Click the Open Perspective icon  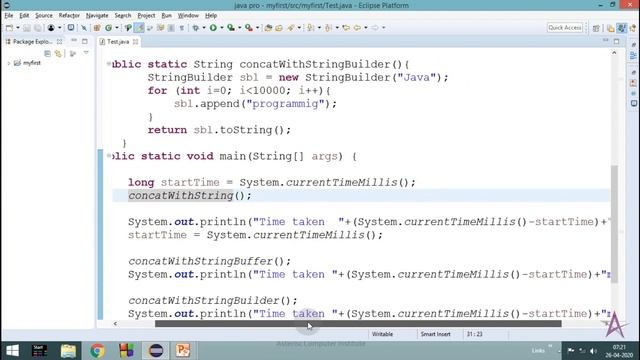(596, 28)
